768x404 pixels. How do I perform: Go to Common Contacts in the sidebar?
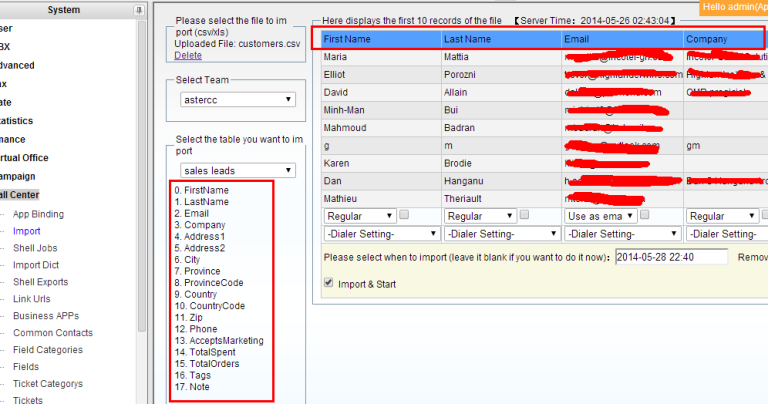point(53,333)
